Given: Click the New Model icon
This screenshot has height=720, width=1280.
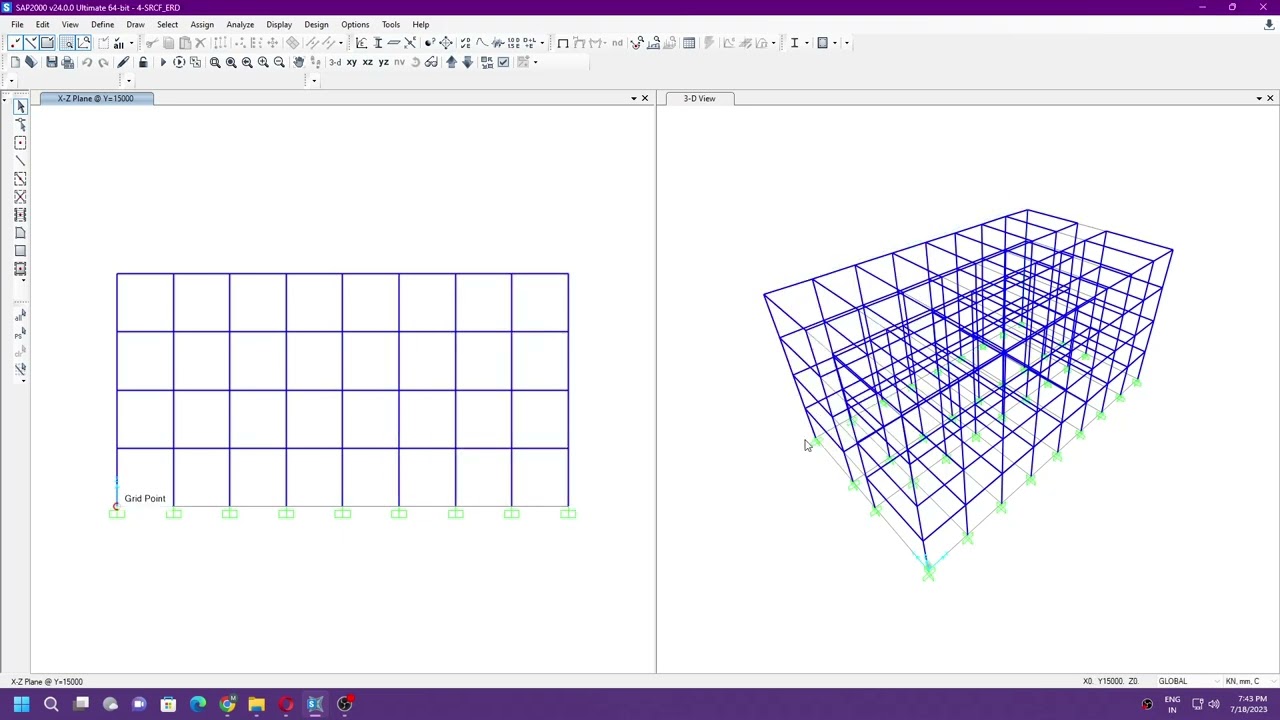Looking at the screenshot, I should (x=15, y=62).
